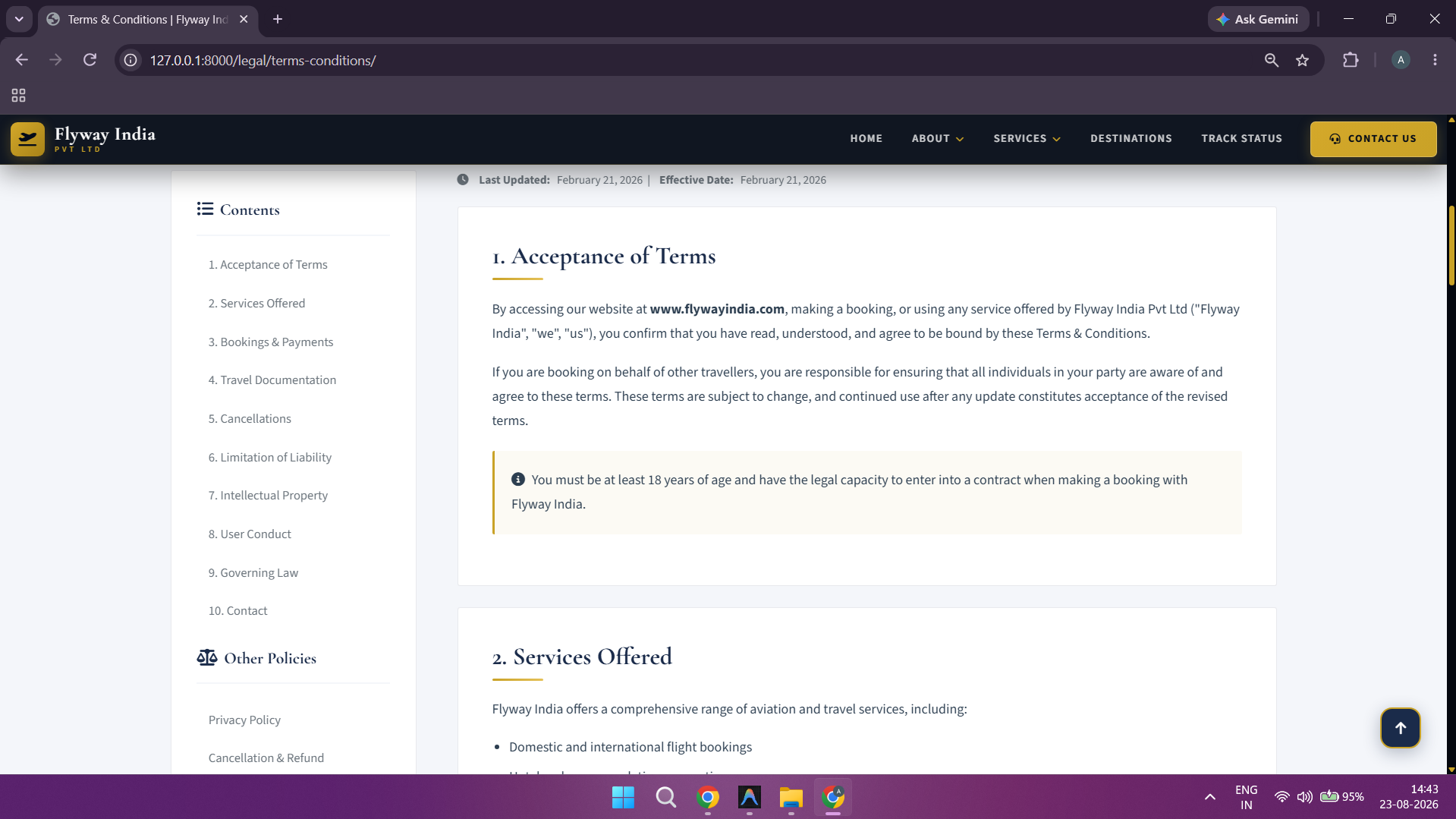Image resolution: width=1456 pixels, height=819 pixels.
Task: Open a new browser tab
Action: pos(278,19)
